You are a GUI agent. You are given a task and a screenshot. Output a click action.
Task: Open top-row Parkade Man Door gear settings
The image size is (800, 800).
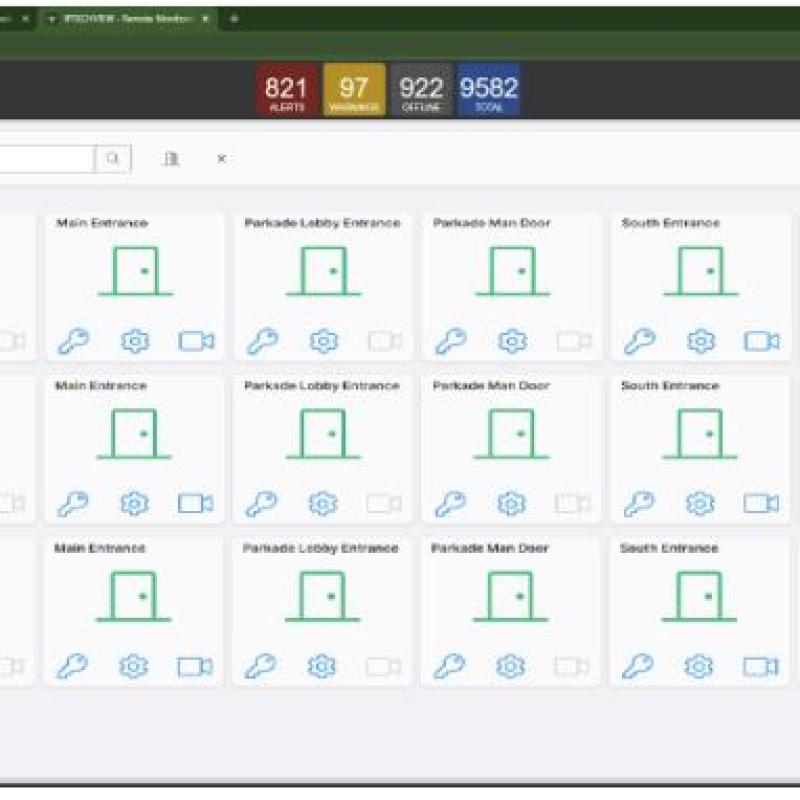[512, 341]
